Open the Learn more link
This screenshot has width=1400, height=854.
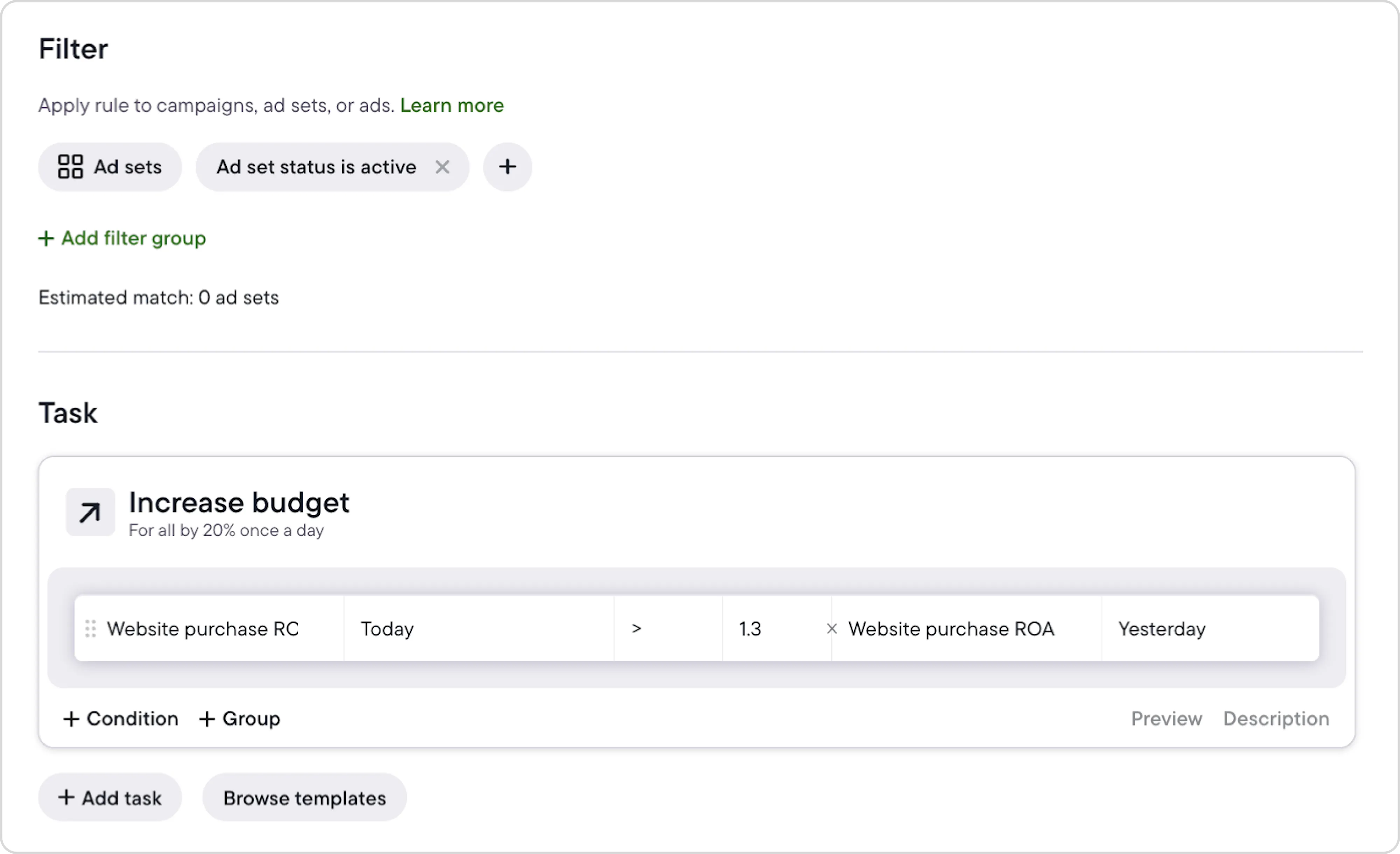[452, 106]
